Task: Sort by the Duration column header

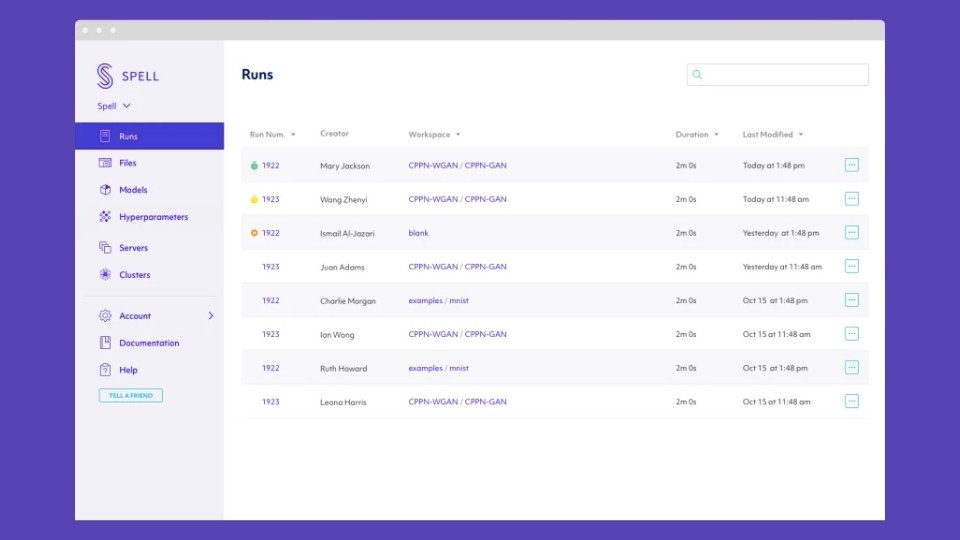Action: [691, 134]
